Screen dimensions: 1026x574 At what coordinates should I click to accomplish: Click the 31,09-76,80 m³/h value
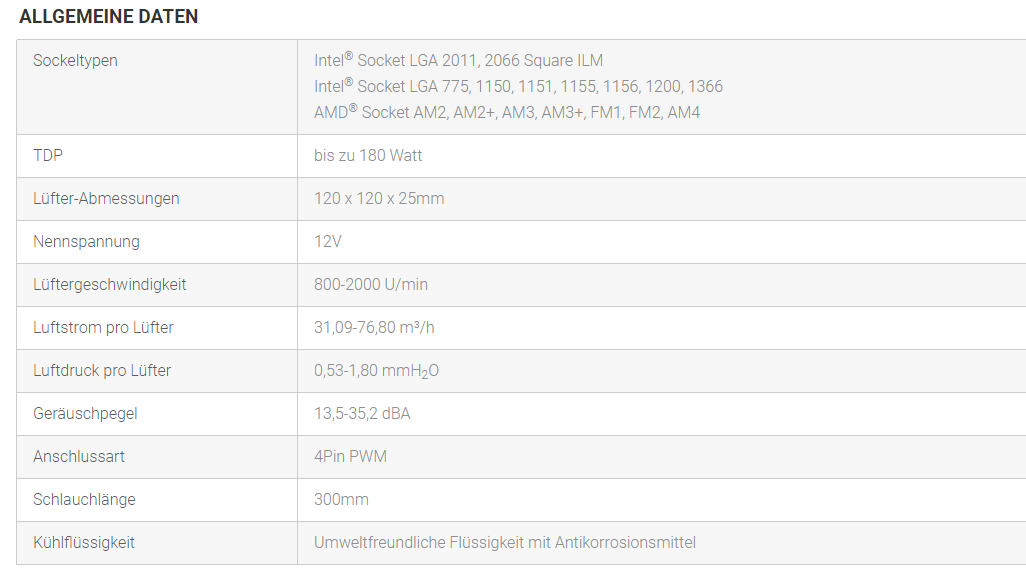(374, 327)
